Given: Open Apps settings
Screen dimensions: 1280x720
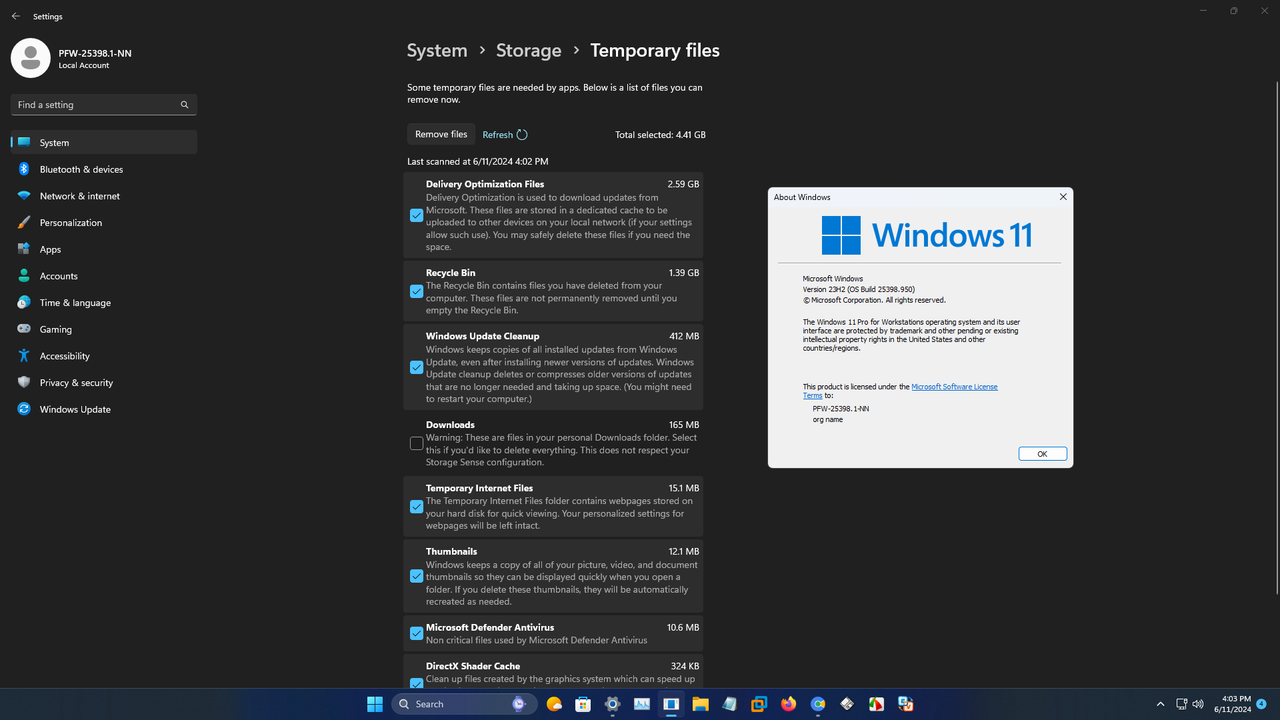Looking at the screenshot, I should coord(104,249).
